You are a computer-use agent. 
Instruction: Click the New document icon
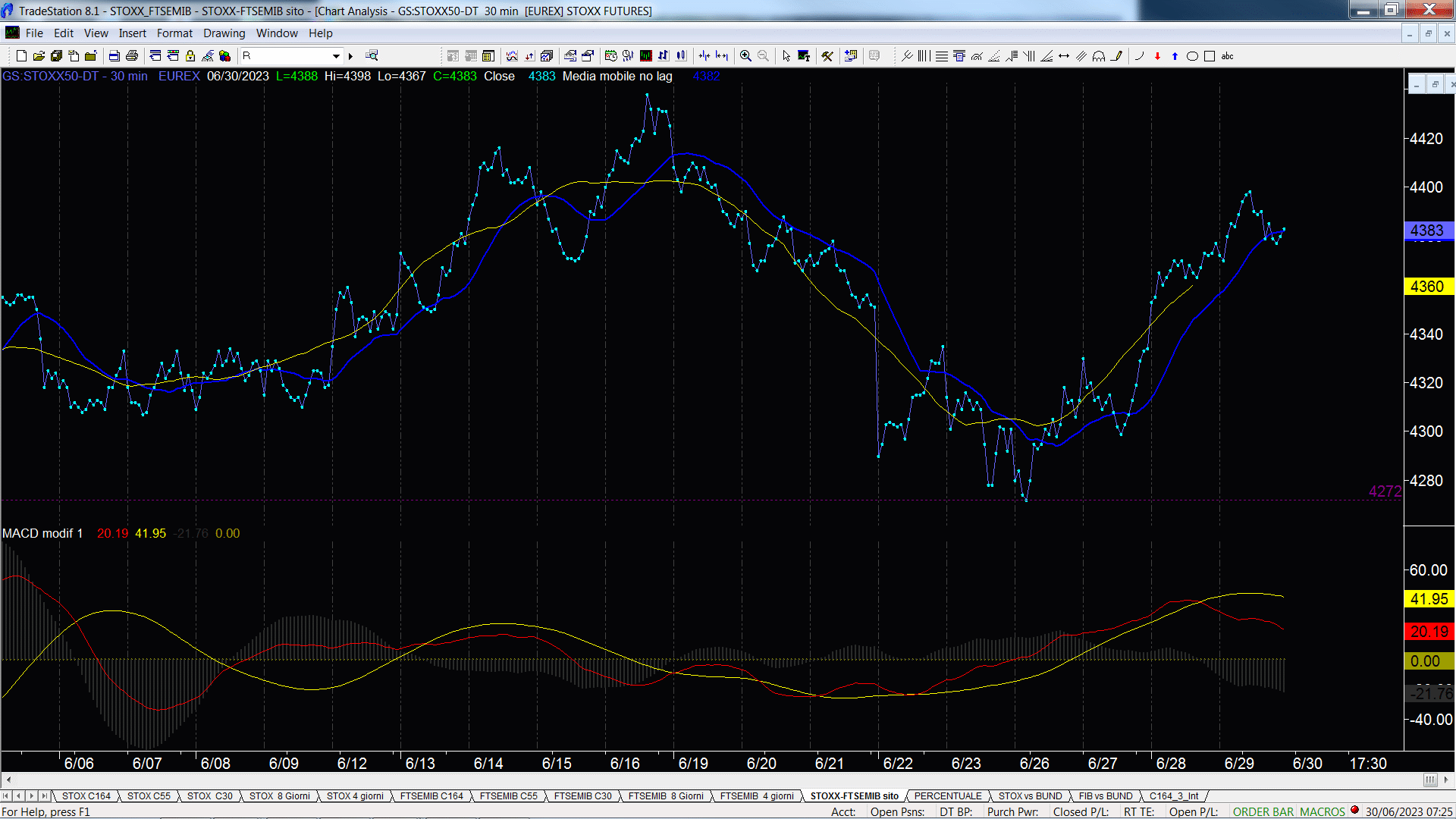[x=21, y=56]
